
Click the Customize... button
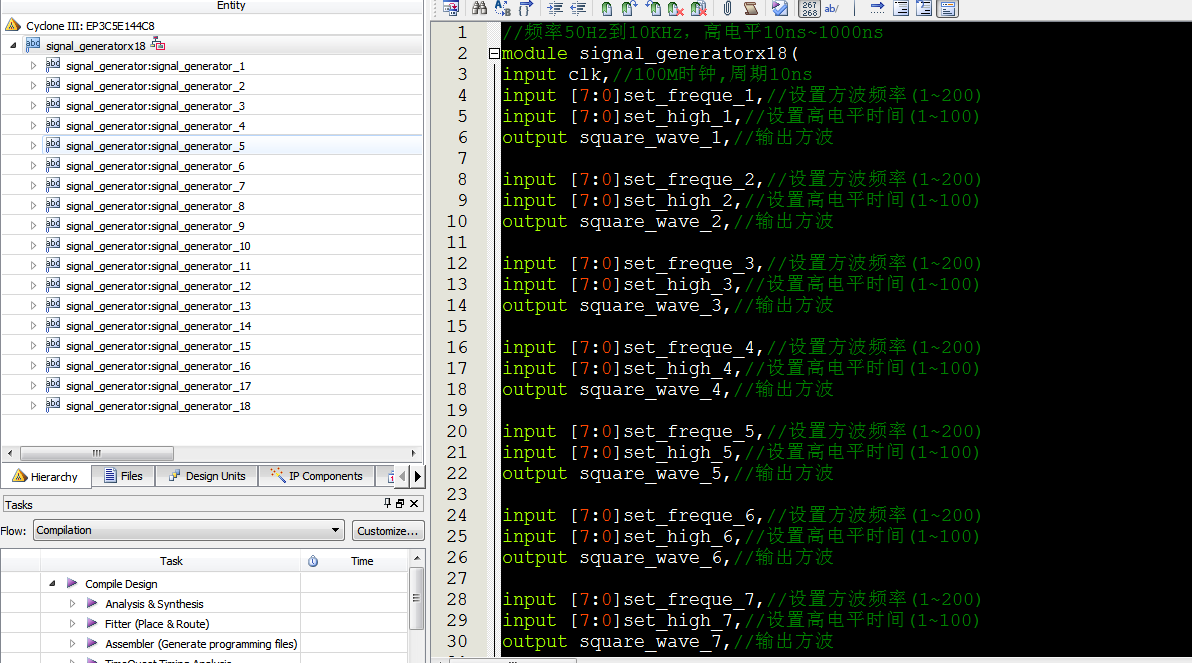coord(388,531)
